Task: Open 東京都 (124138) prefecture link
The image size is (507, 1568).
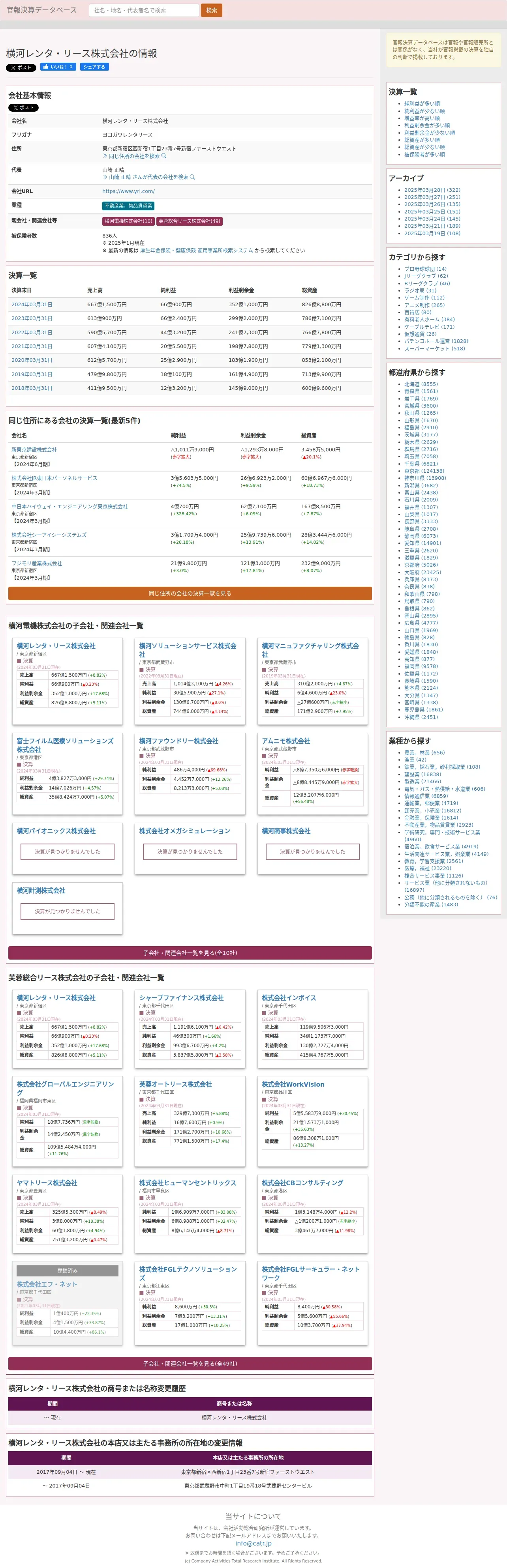Action: coord(424,471)
